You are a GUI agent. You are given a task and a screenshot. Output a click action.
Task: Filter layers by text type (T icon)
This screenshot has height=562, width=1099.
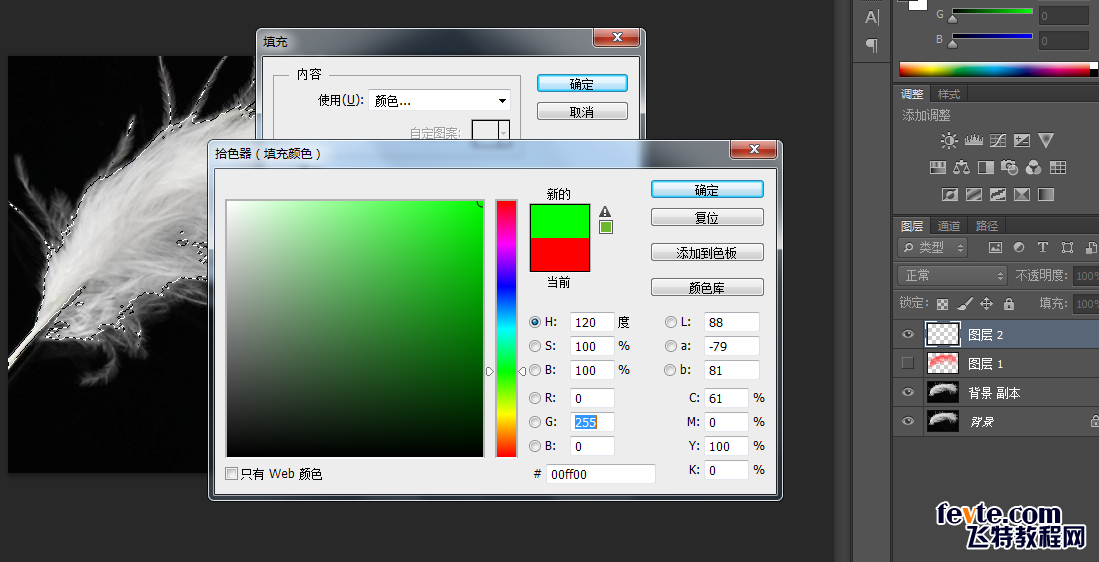click(x=1043, y=247)
